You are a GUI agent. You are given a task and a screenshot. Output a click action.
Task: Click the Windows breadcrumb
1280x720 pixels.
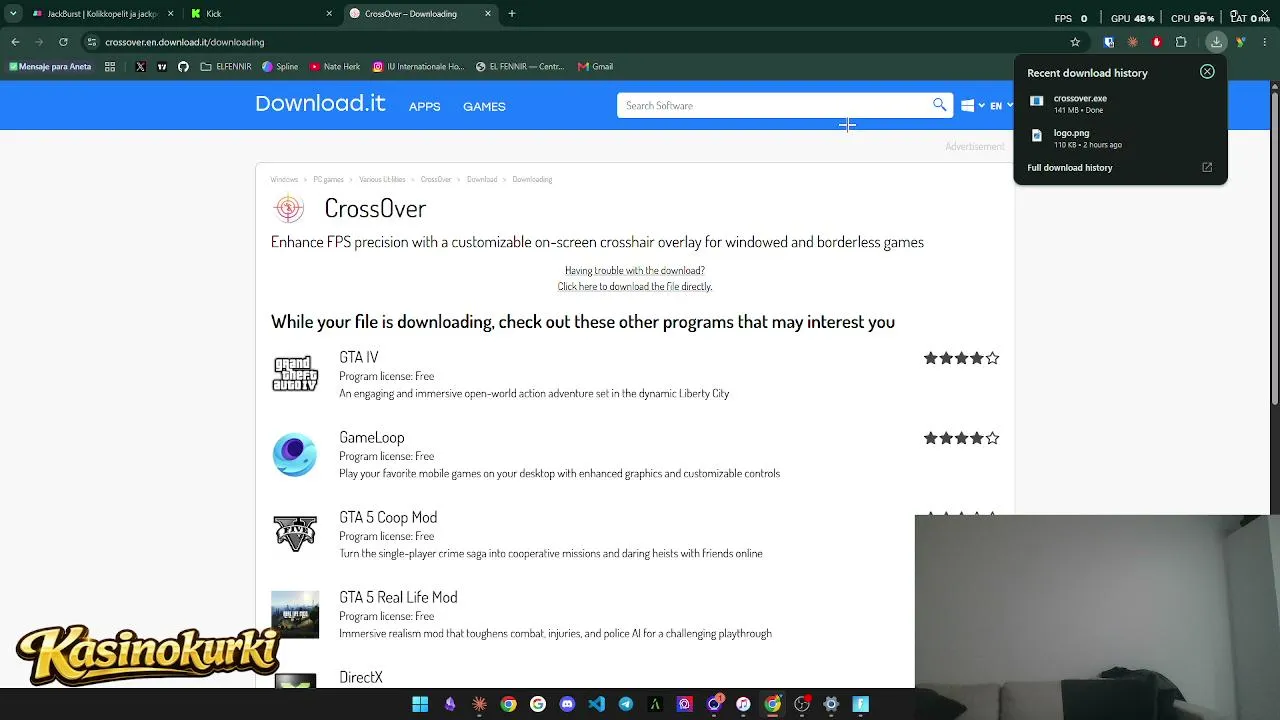[284, 179]
